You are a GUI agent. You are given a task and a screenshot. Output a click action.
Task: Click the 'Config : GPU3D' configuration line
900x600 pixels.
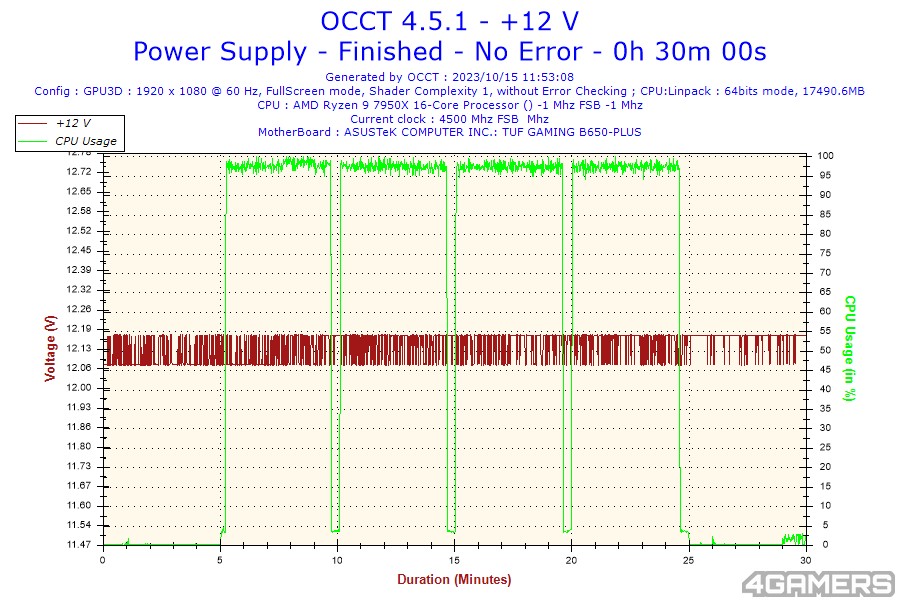449,91
